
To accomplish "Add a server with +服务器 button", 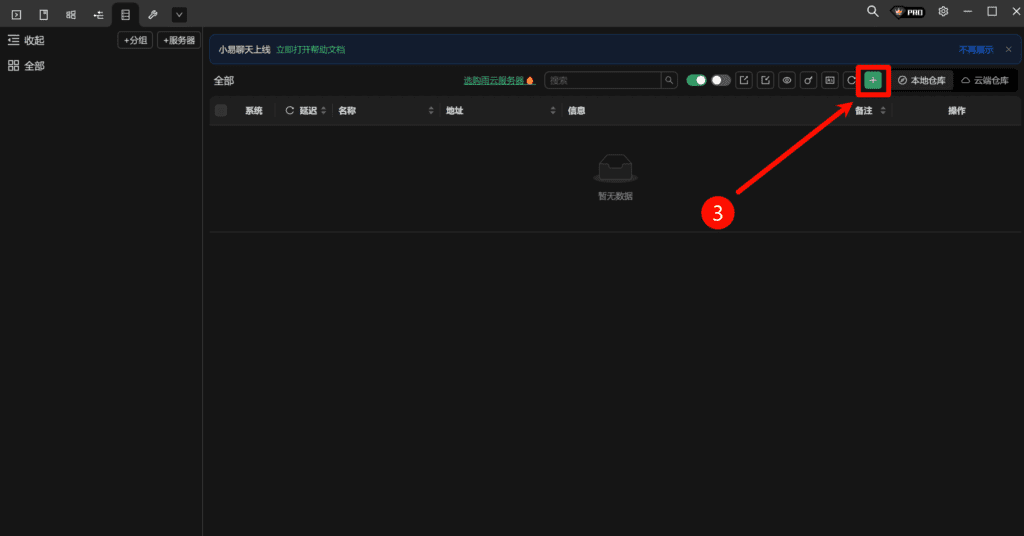I will pyautogui.click(x=179, y=40).
